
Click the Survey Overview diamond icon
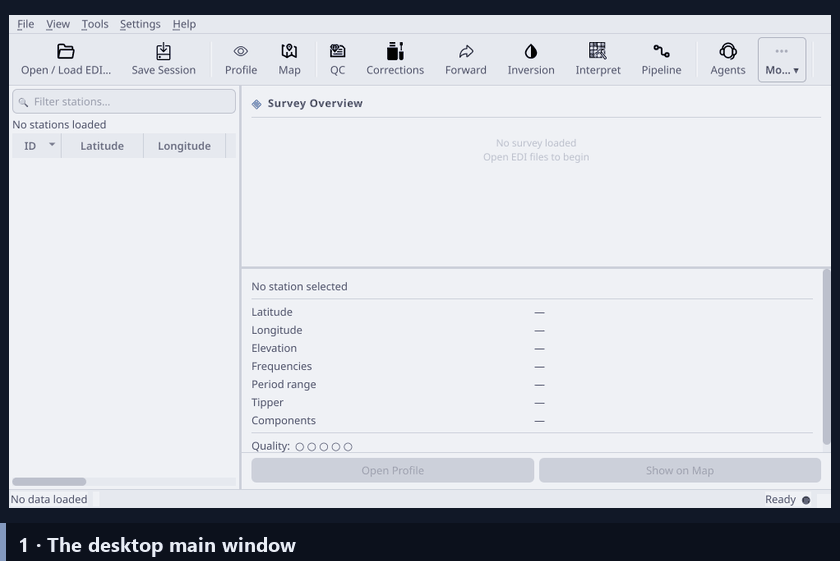(257, 103)
